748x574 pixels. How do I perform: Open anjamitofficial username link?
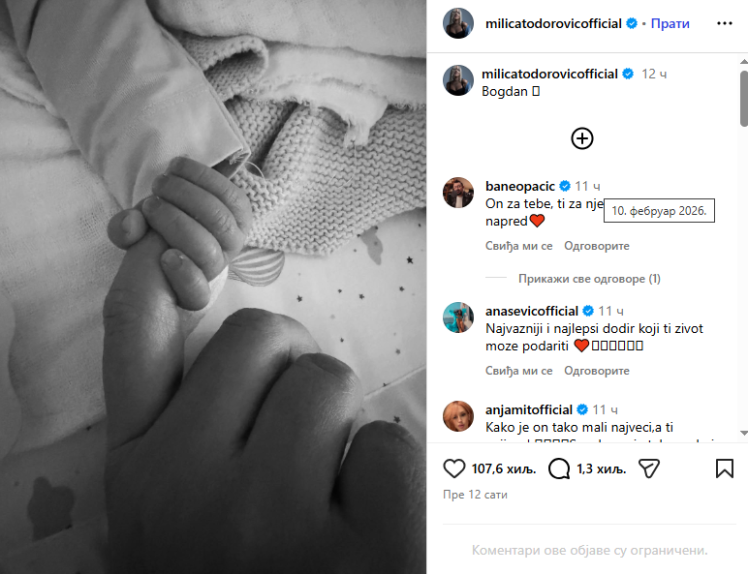pyautogui.click(x=529, y=410)
